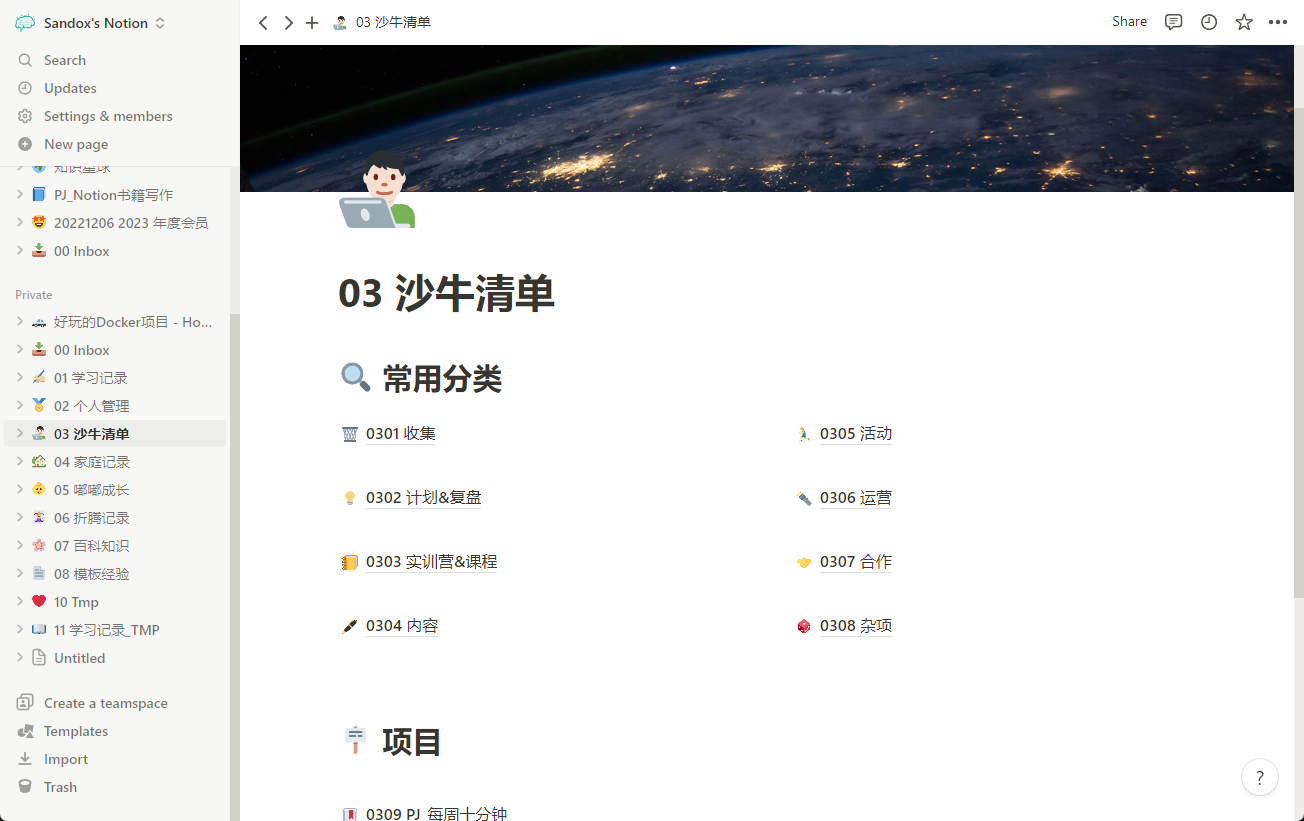This screenshot has width=1304, height=821.
Task: Open 08 模板经验 in sidebar
Action: point(115,574)
